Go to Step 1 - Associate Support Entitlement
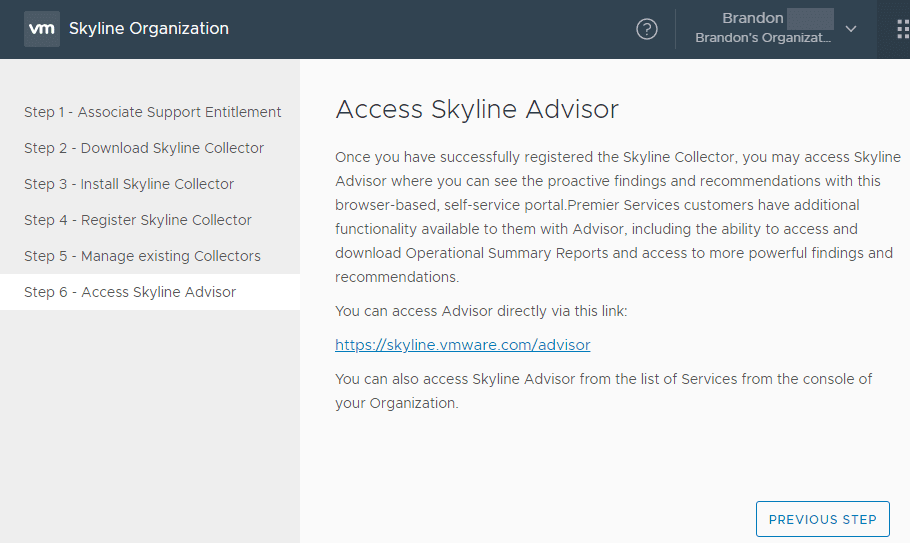Image resolution: width=910 pixels, height=543 pixels. click(152, 112)
